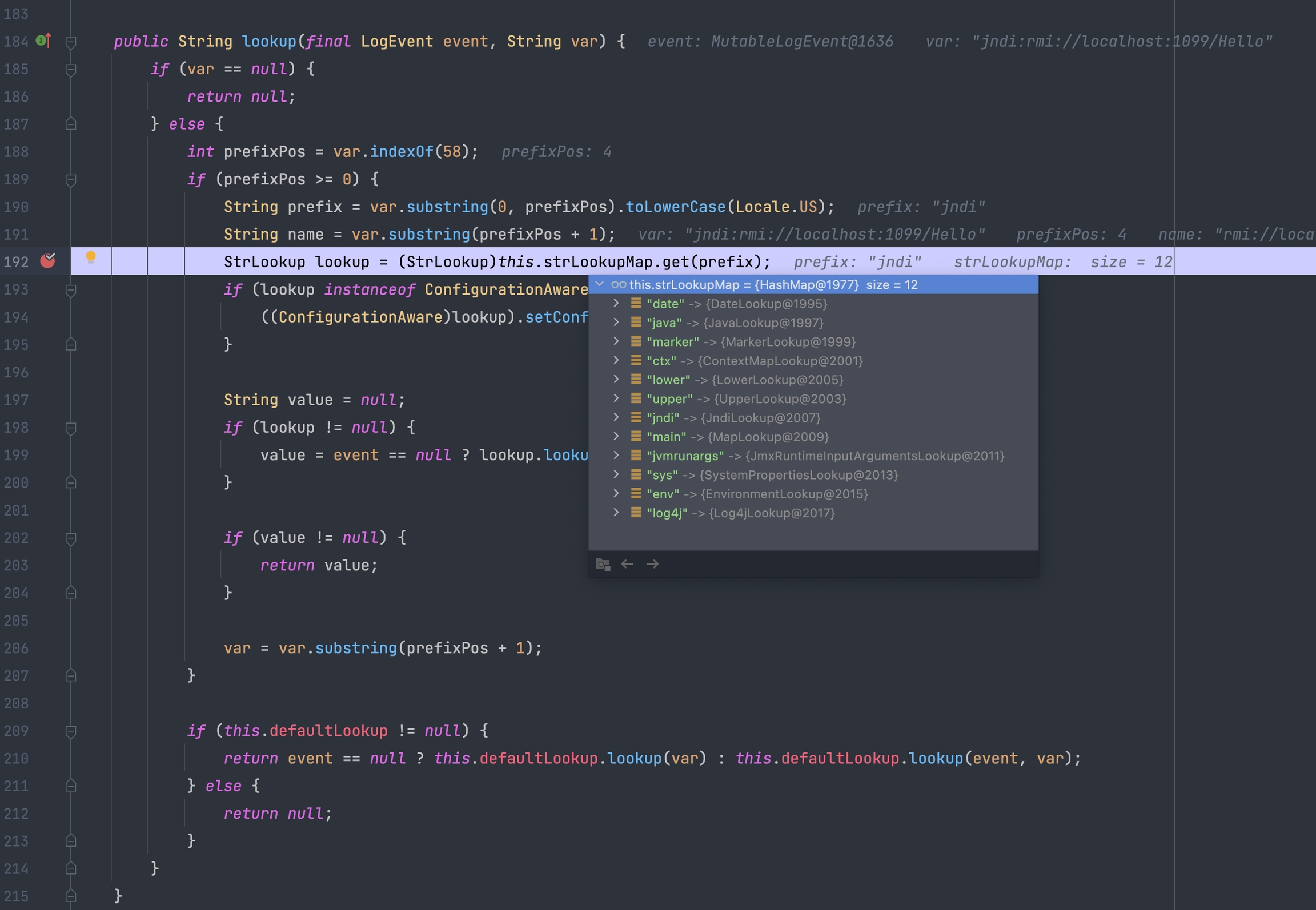This screenshot has height=910, width=1316.
Task: Expand the "log4j" Log4jLookup entry
Action: point(616,513)
